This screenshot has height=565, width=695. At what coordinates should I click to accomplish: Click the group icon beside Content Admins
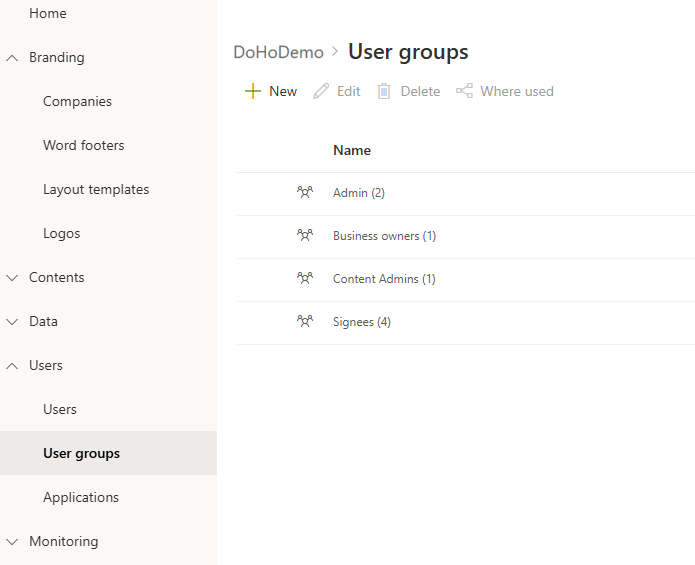coord(305,279)
